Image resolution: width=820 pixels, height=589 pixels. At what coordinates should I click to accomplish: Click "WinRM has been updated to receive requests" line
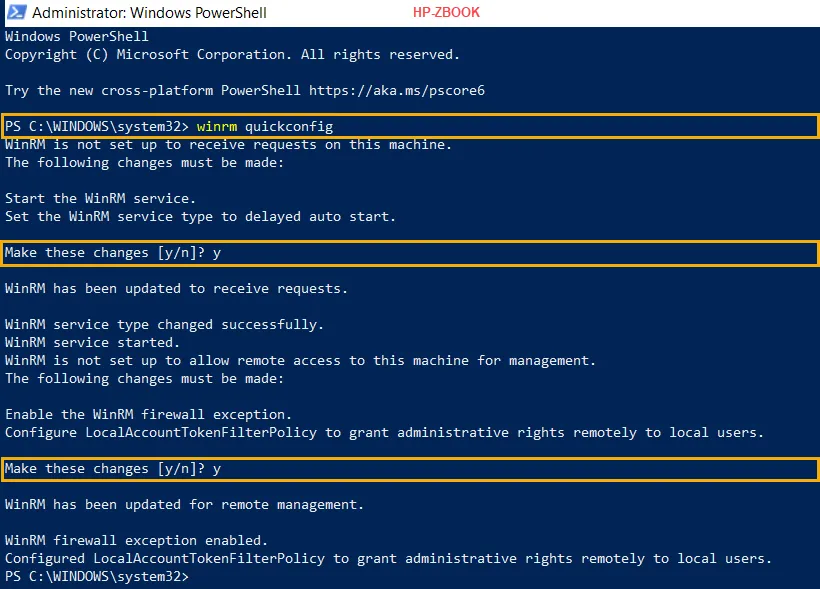176,289
